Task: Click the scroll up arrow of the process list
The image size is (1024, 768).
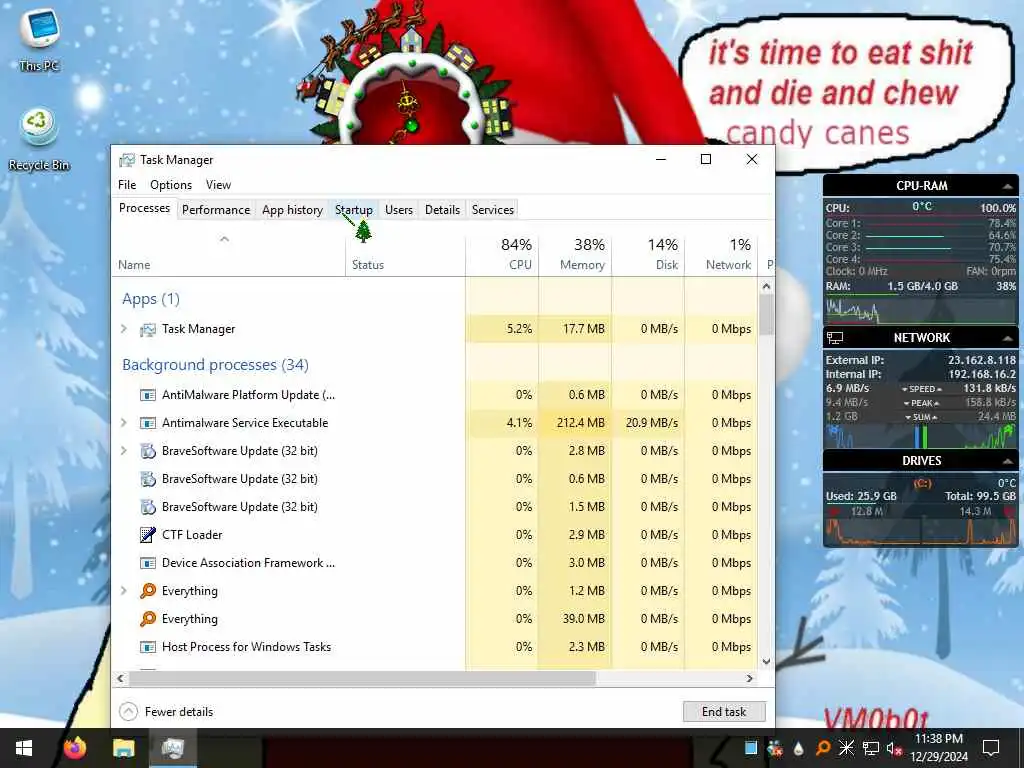Action: 767,286
